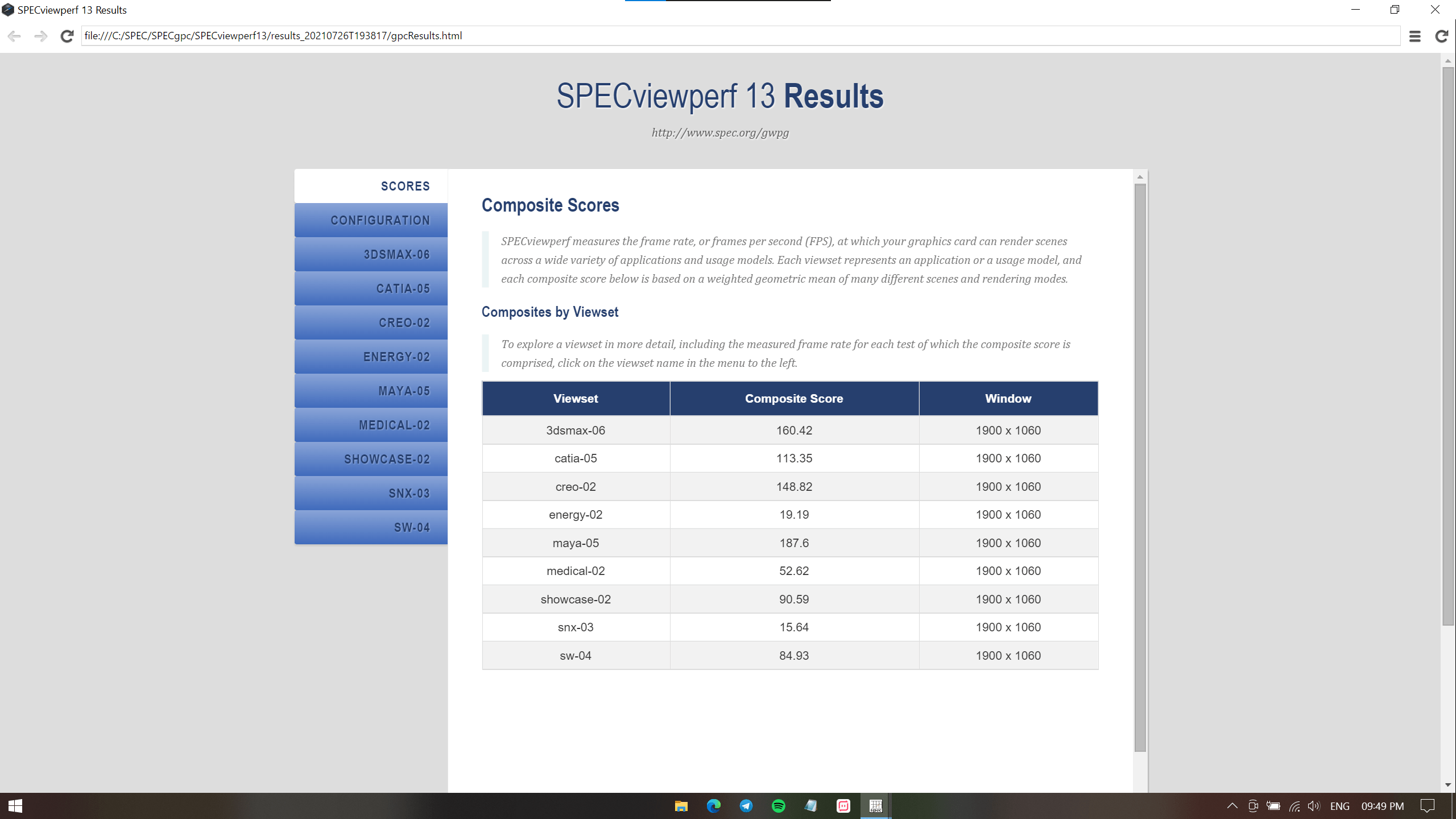Open Telegram from the taskbar
The width and height of the screenshot is (1456, 819).
pos(746,806)
